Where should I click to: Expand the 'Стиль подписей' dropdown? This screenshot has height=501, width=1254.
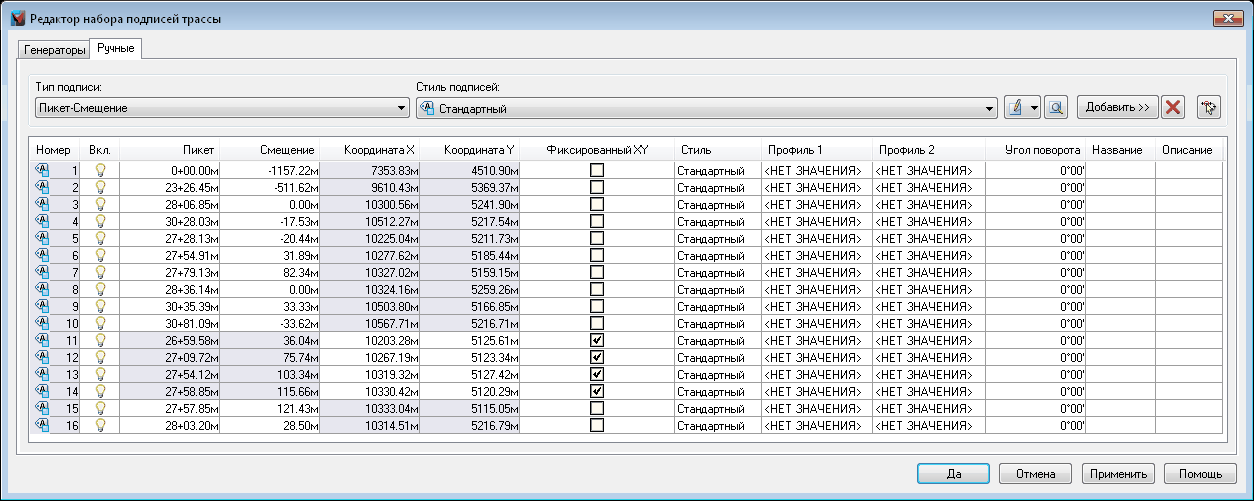pos(990,107)
